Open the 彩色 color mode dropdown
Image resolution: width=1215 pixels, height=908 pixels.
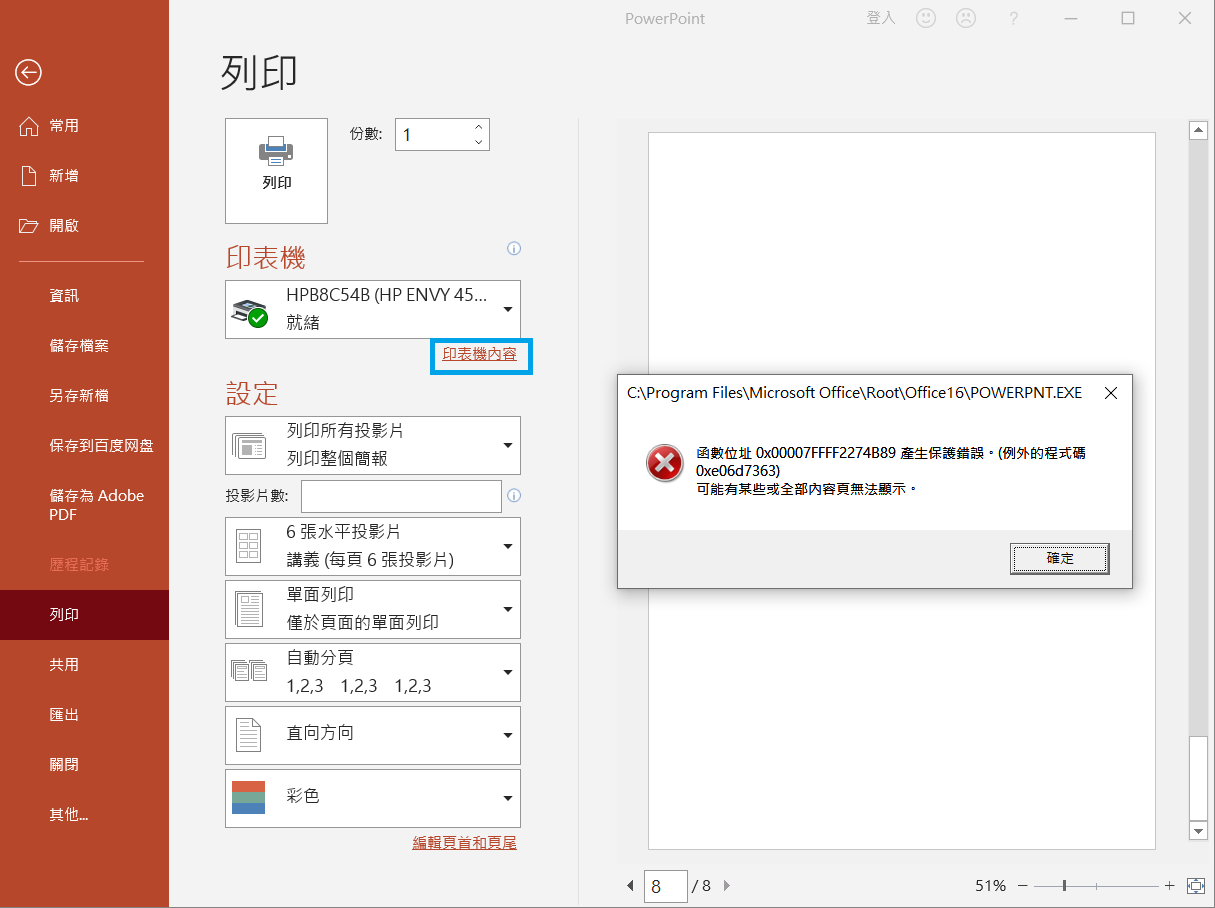click(373, 798)
